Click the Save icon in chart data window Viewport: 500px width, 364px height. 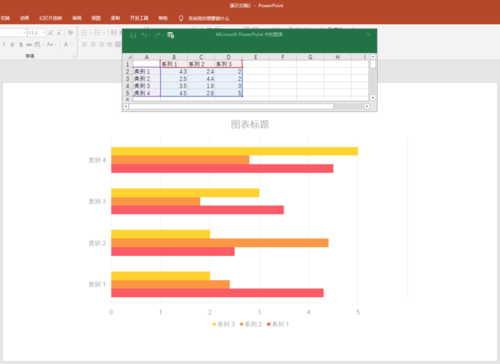tap(133, 35)
